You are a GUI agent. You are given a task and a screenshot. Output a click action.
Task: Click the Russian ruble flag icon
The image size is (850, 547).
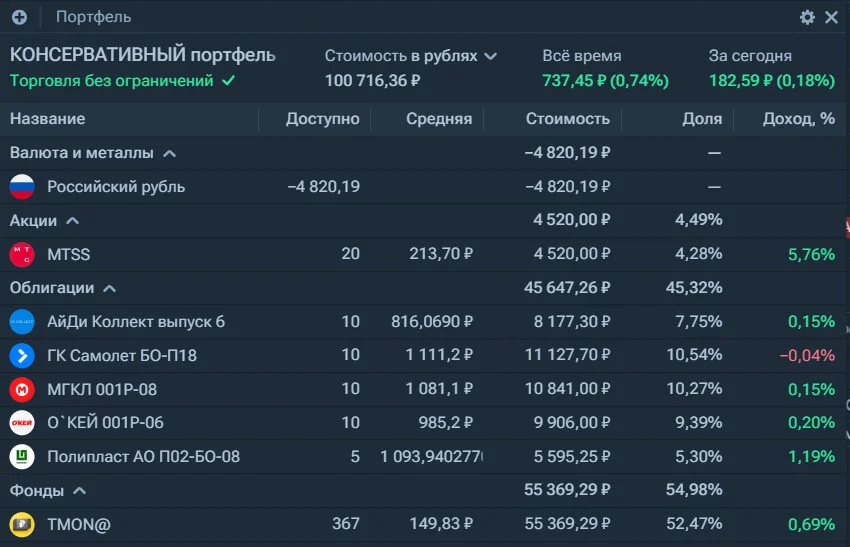tap(22, 186)
